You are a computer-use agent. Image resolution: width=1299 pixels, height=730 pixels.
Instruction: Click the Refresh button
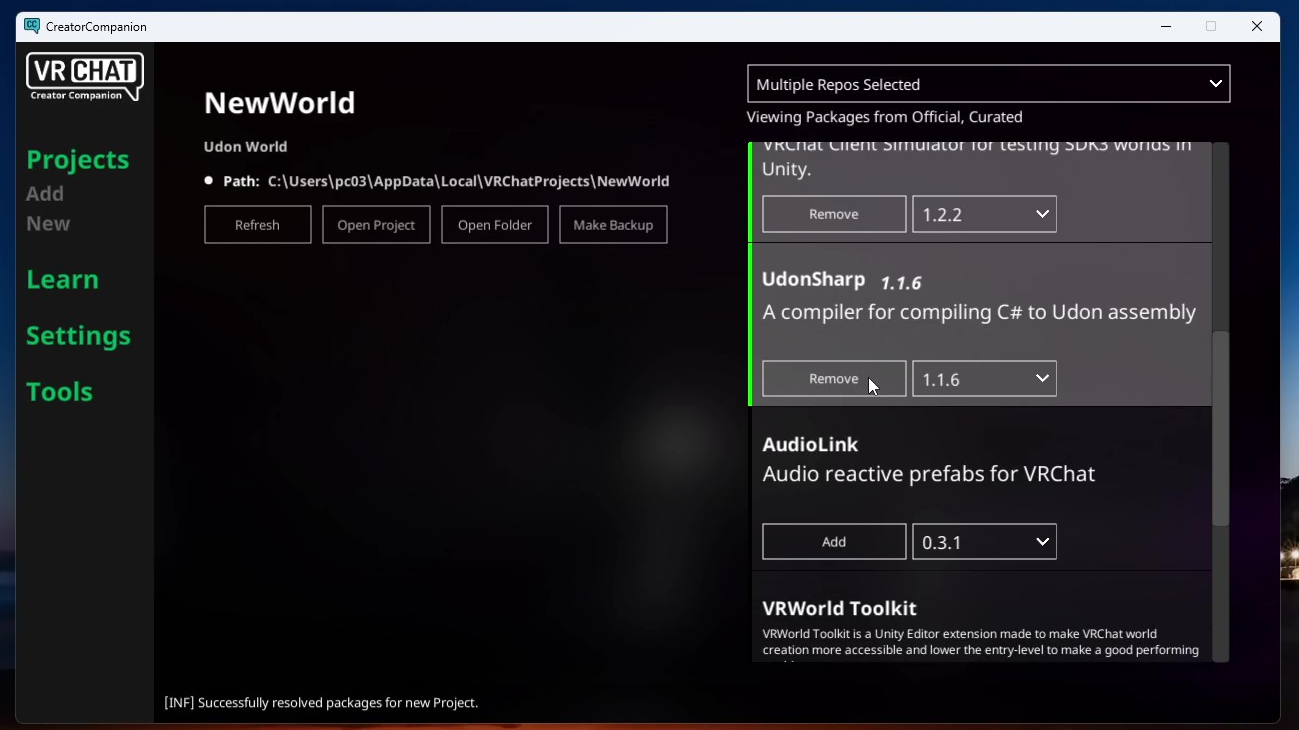coord(258,225)
